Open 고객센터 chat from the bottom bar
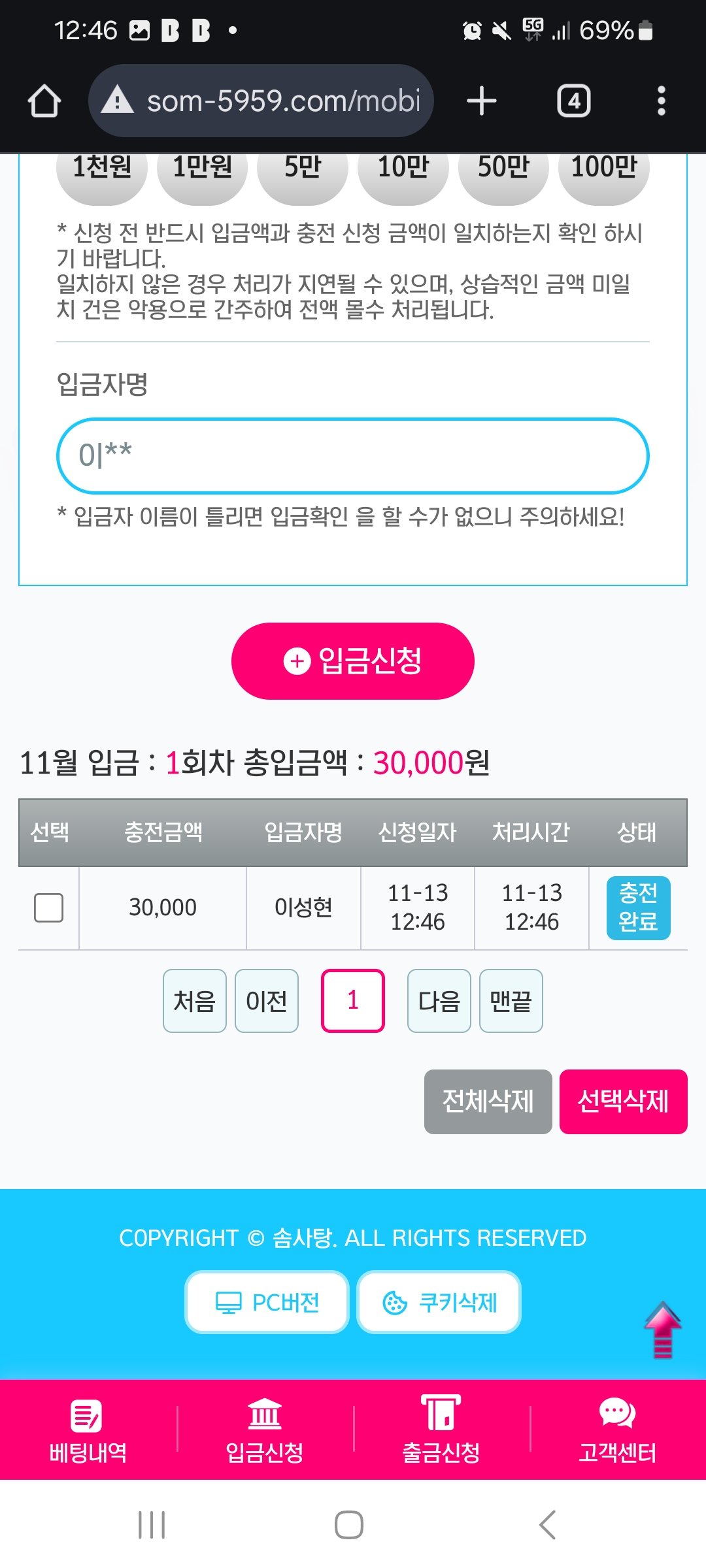 (617, 1429)
